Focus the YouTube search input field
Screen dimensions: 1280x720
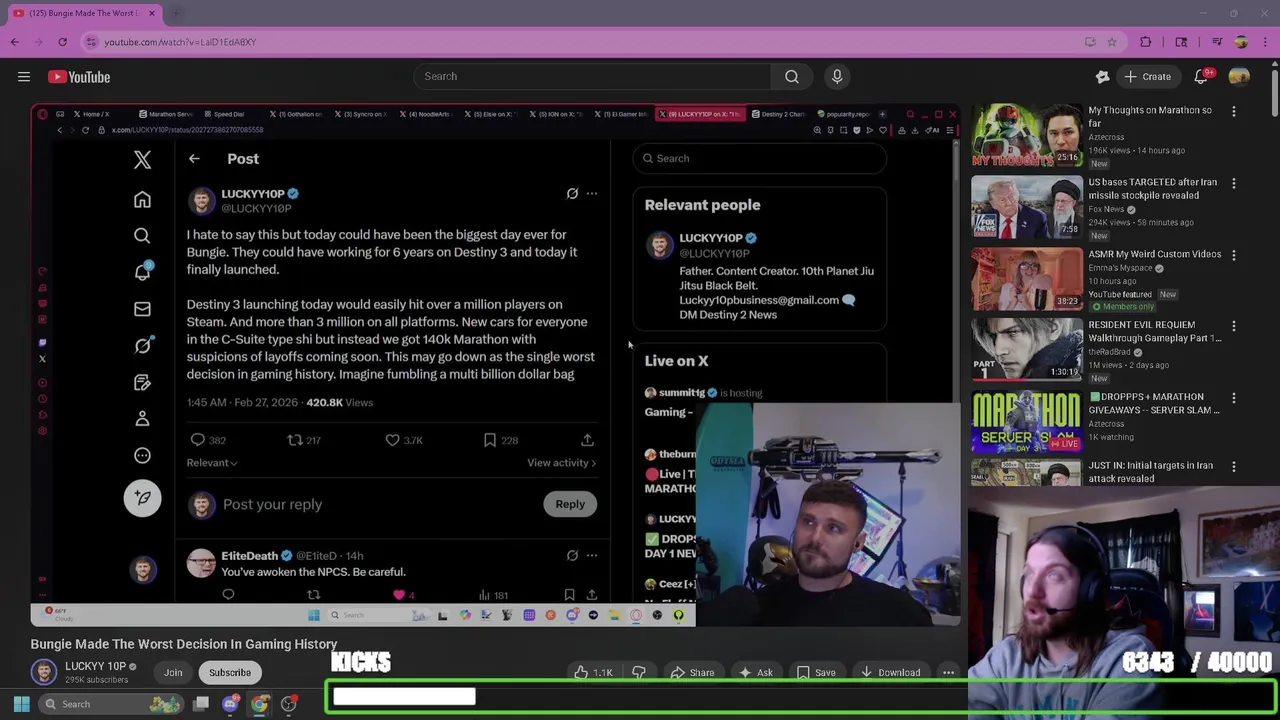[x=592, y=76]
